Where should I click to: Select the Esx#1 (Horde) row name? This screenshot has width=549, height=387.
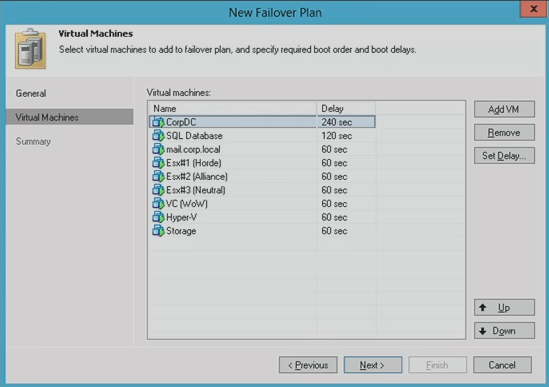click(194, 163)
